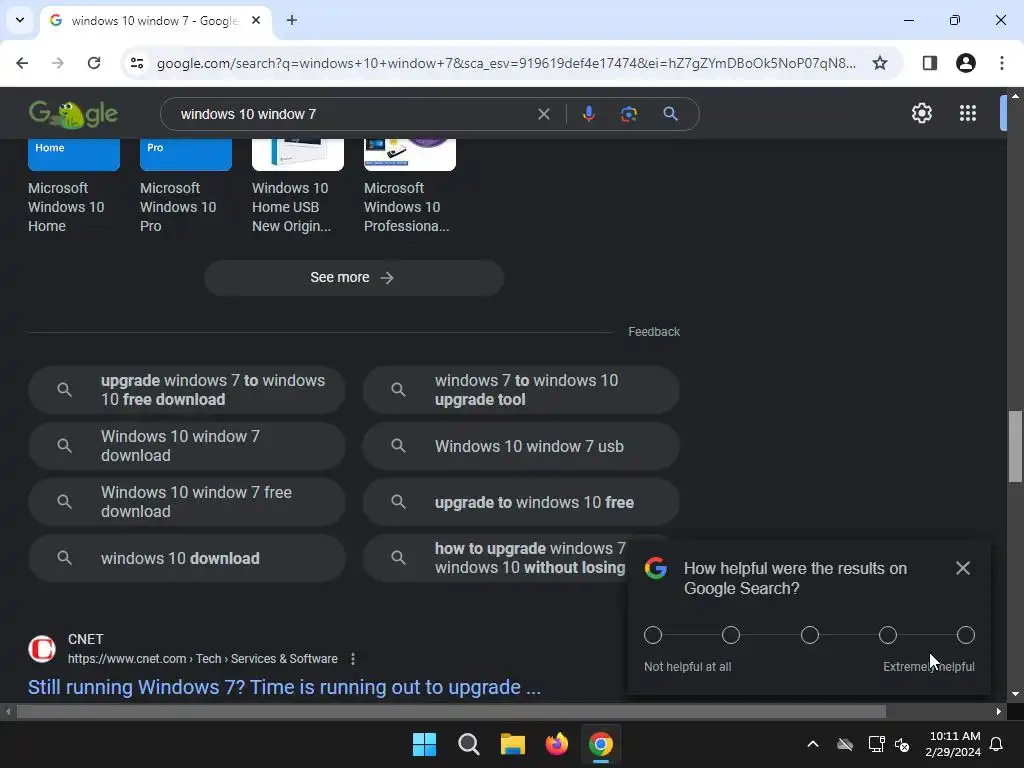Image resolution: width=1024 pixels, height=768 pixels.
Task: Open the Windows Start menu
Action: pyautogui.click(x=424, y=744)
